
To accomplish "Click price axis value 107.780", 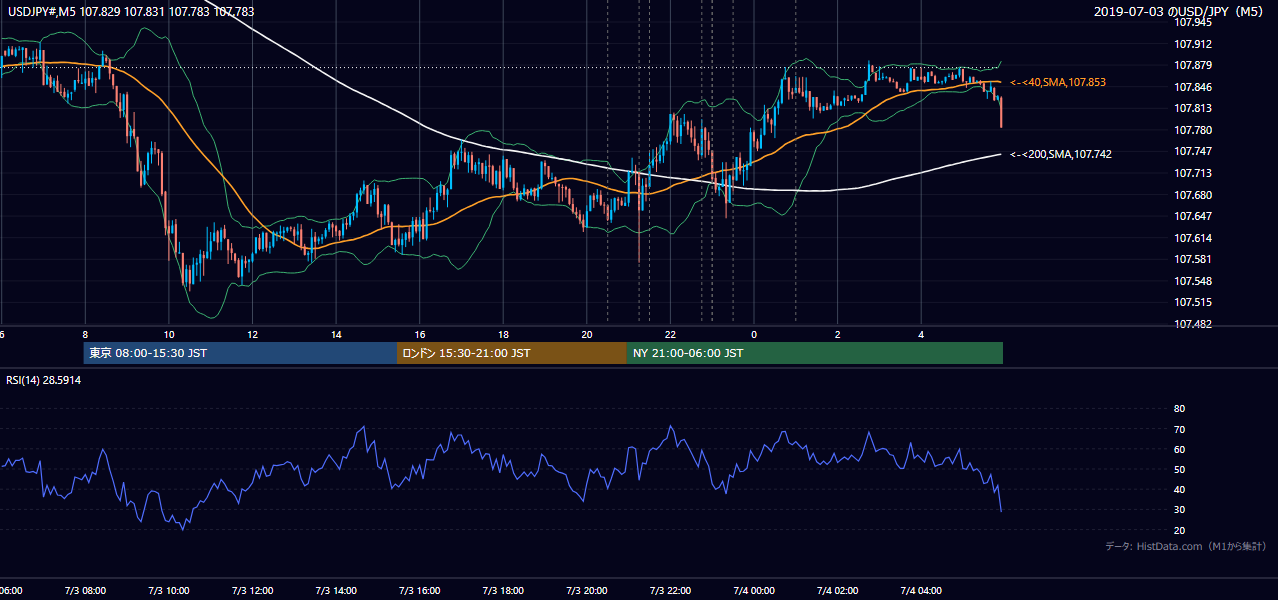I will click(x=1192, y=130).
